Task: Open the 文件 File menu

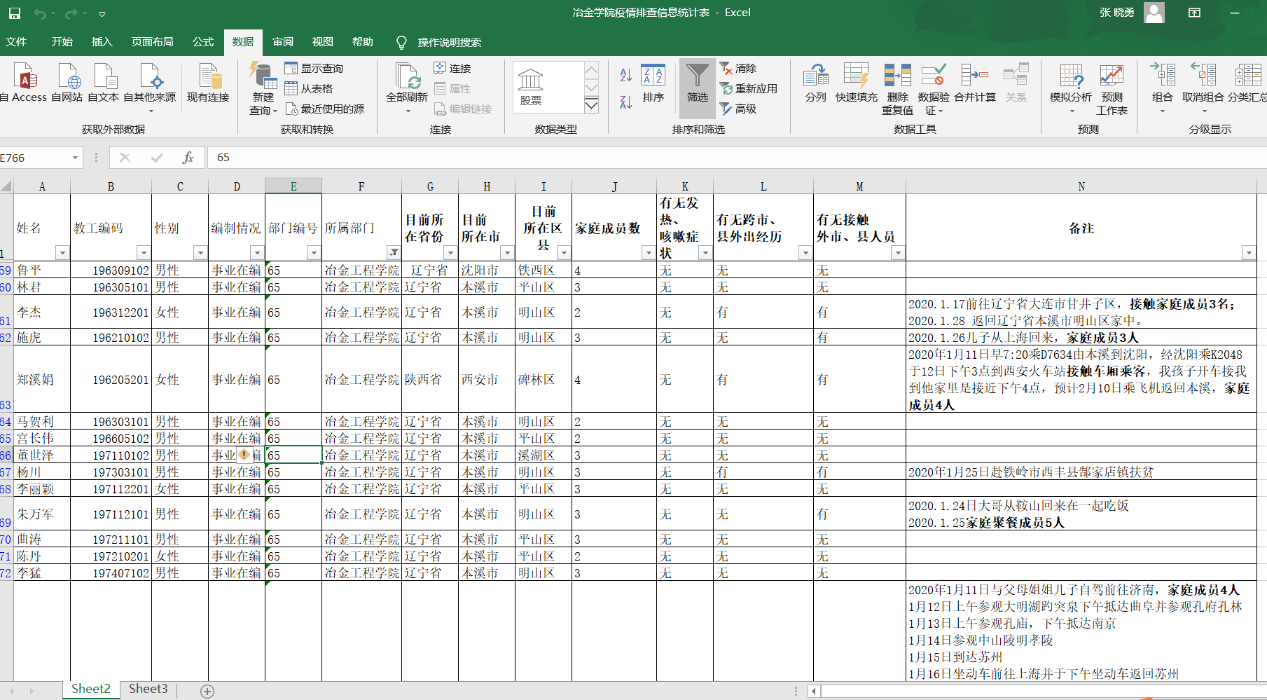Action: [x=16, y=42]
